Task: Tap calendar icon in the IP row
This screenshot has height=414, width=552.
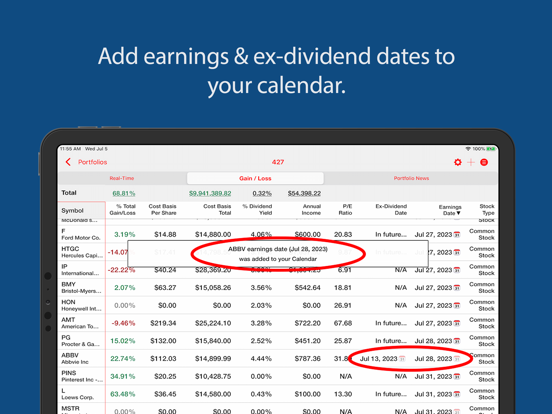Action: click(457, 270)
